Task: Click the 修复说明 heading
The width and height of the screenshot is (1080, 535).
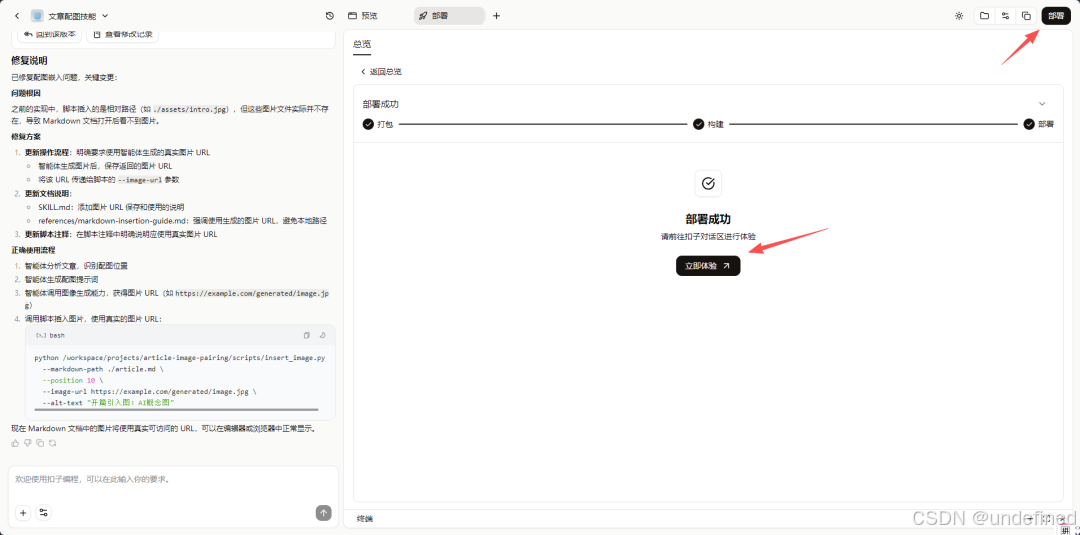Action: [29, 61]
